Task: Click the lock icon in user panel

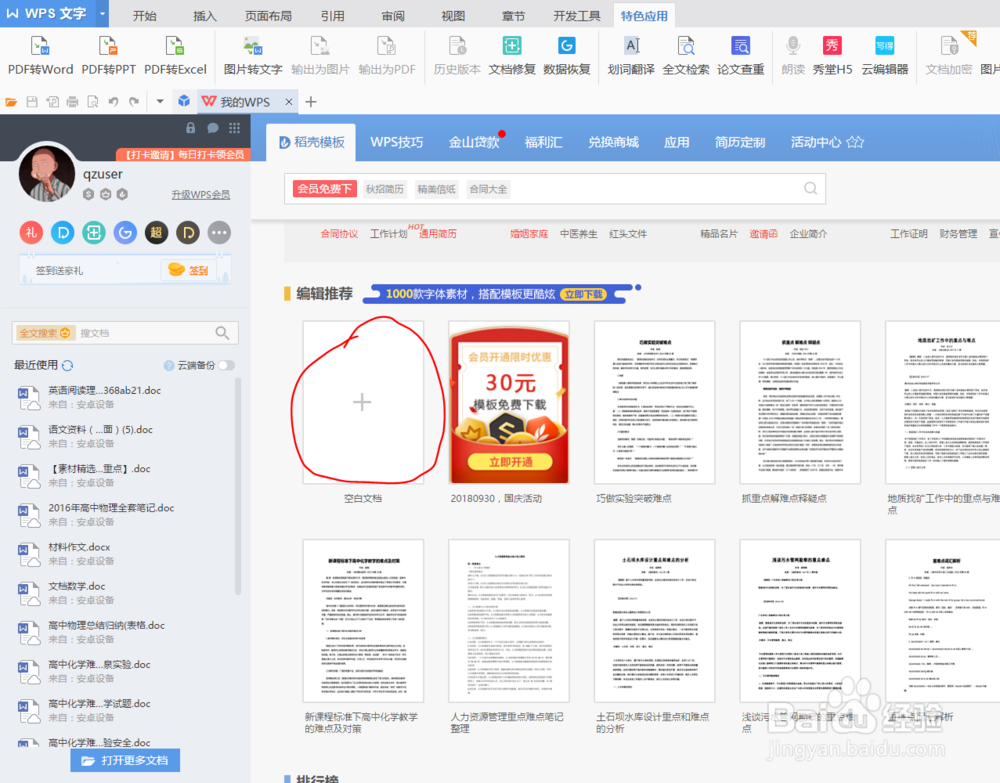Action: (x=191, y=128)
